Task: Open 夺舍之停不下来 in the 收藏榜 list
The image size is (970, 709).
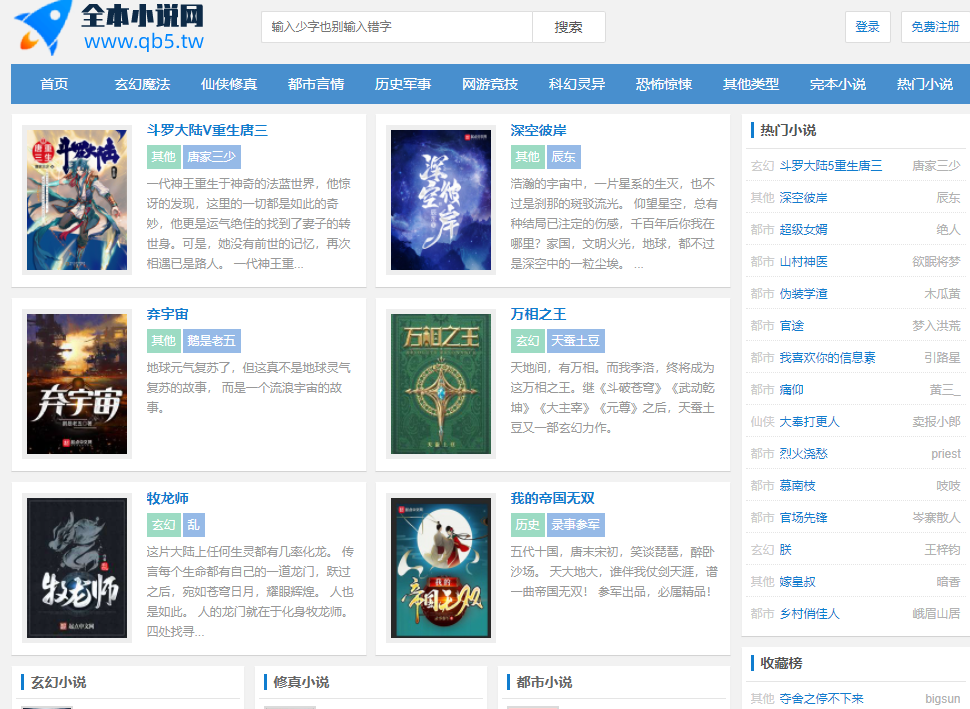Action: click(x=822, y=698)
